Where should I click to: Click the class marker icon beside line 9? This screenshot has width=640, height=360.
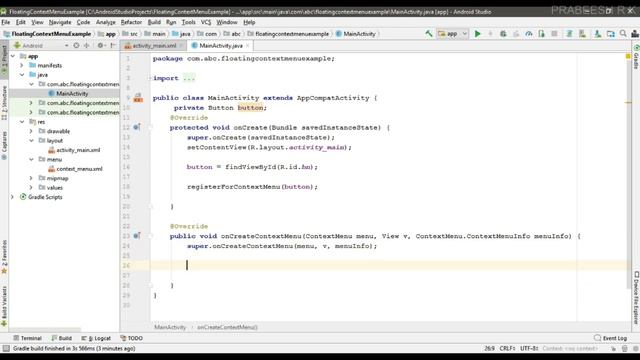pyautogui.click(x=138, y=98)
